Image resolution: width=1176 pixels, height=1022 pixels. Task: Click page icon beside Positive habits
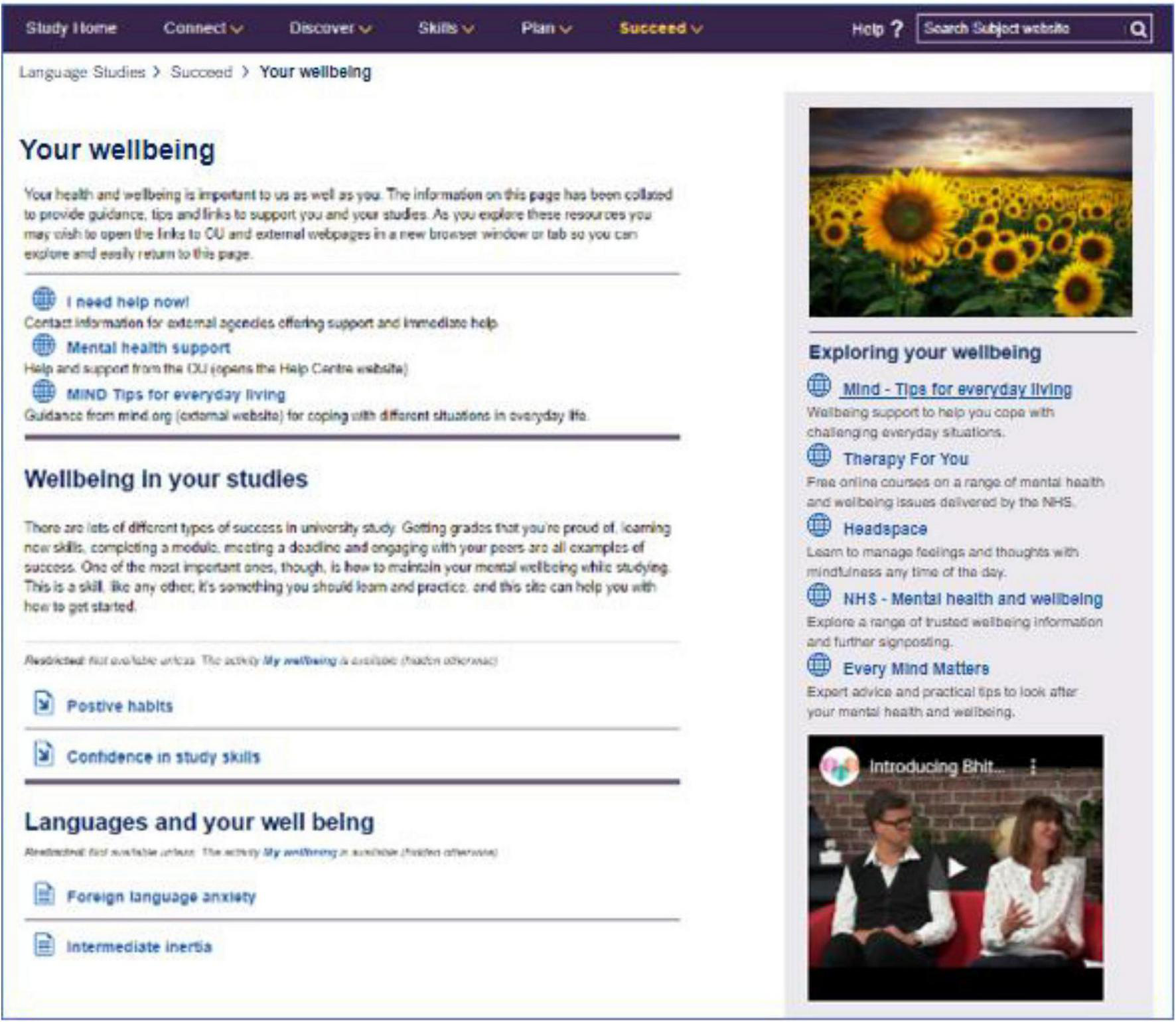click(44, 703)
